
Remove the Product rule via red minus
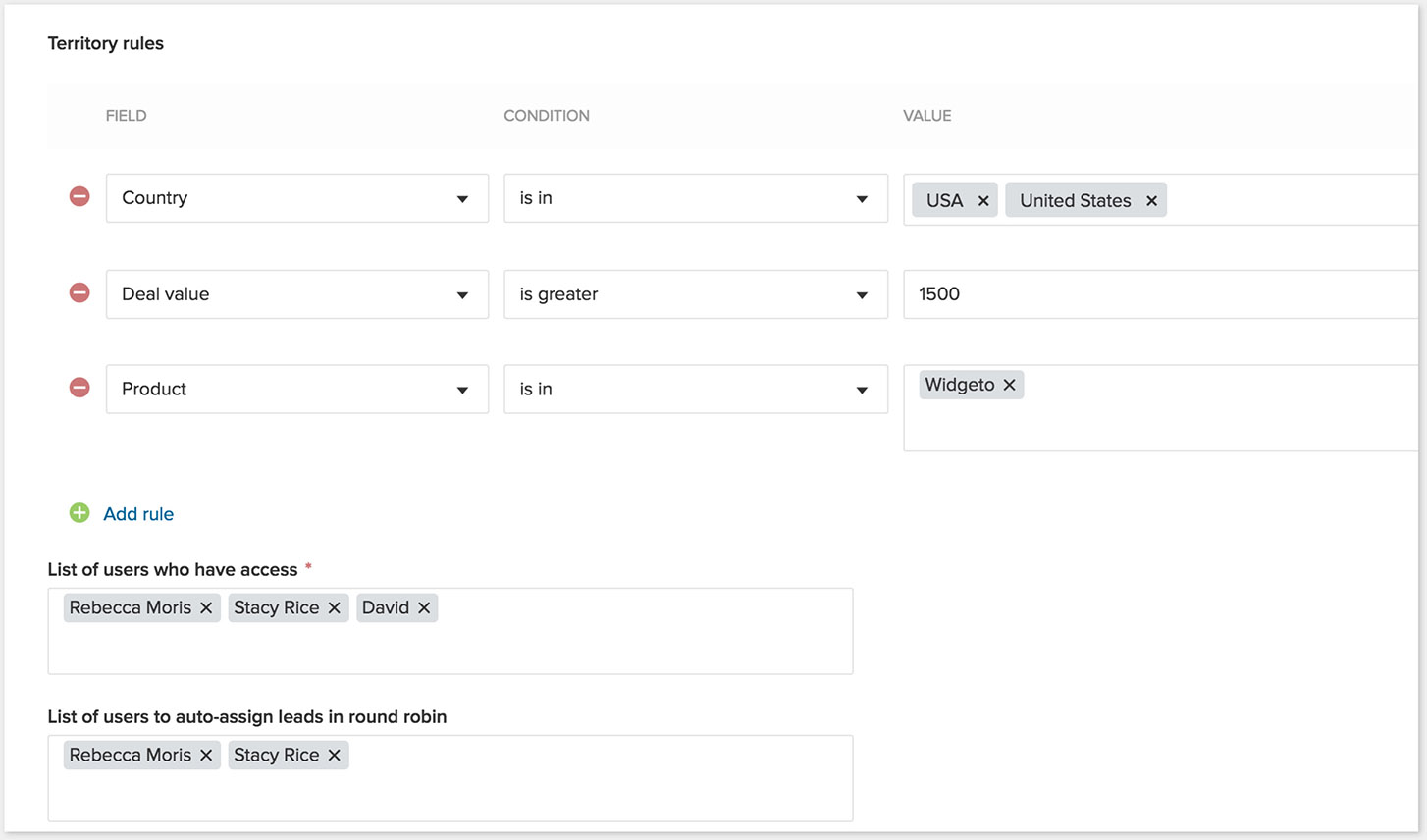79,388
